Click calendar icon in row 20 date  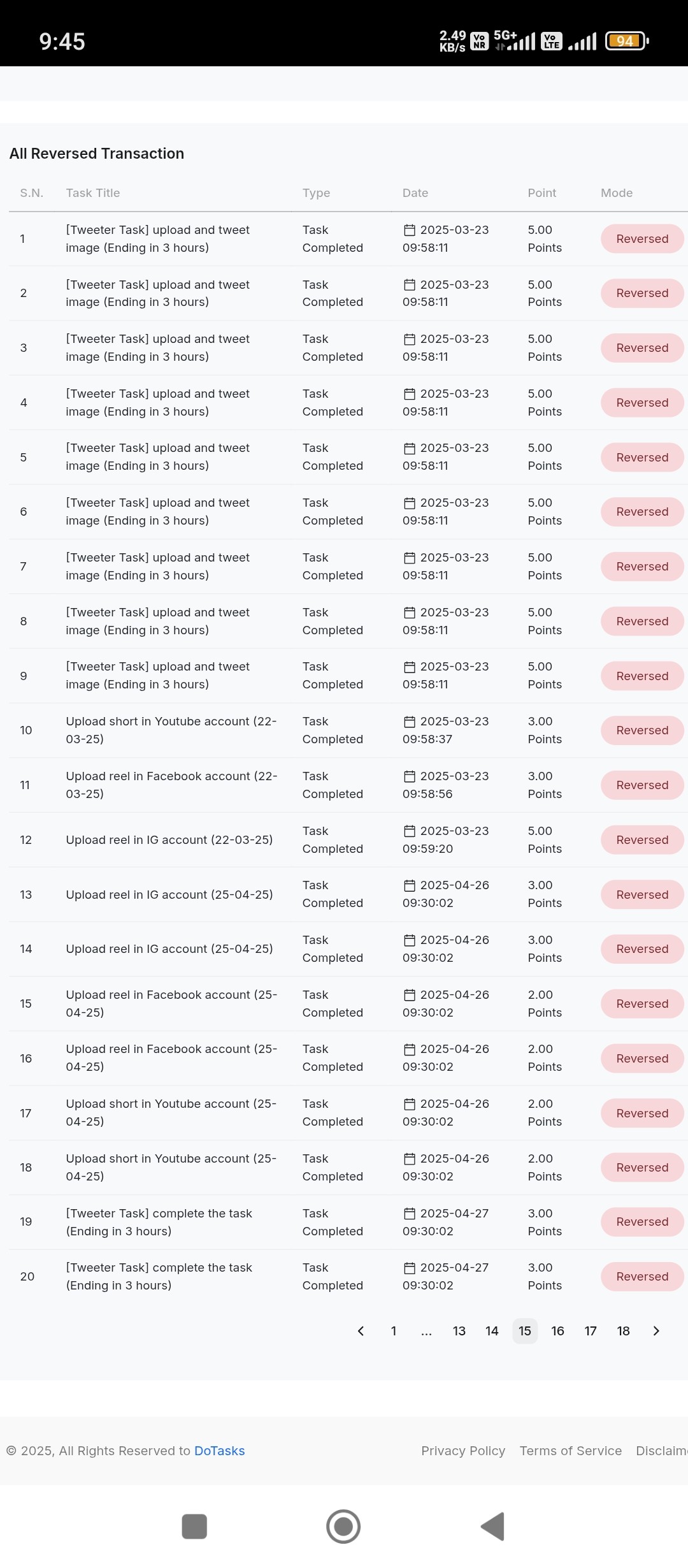click(410, 1268)
